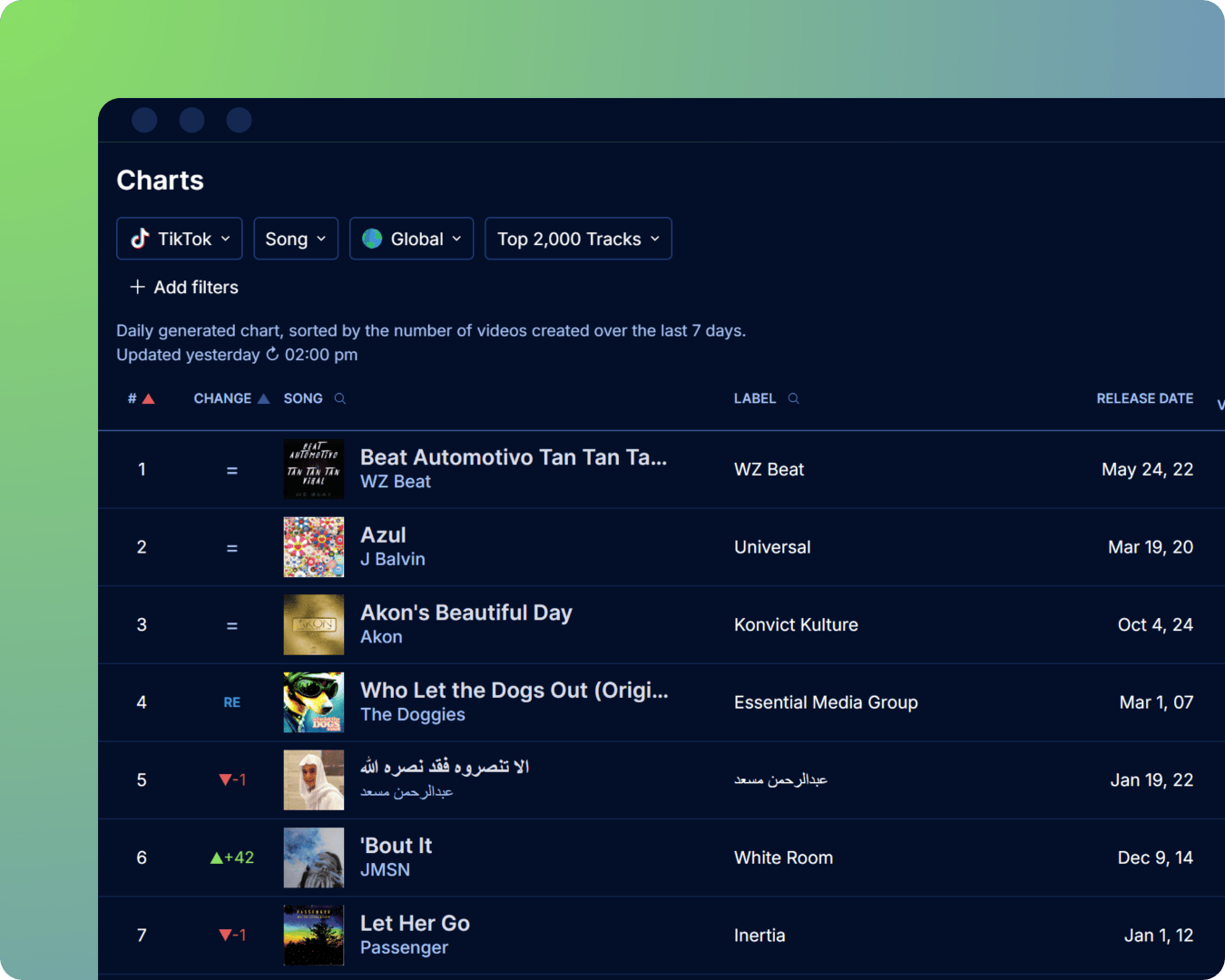
Task: Click the globe icon in Global selector
Action: pos(372,239)
